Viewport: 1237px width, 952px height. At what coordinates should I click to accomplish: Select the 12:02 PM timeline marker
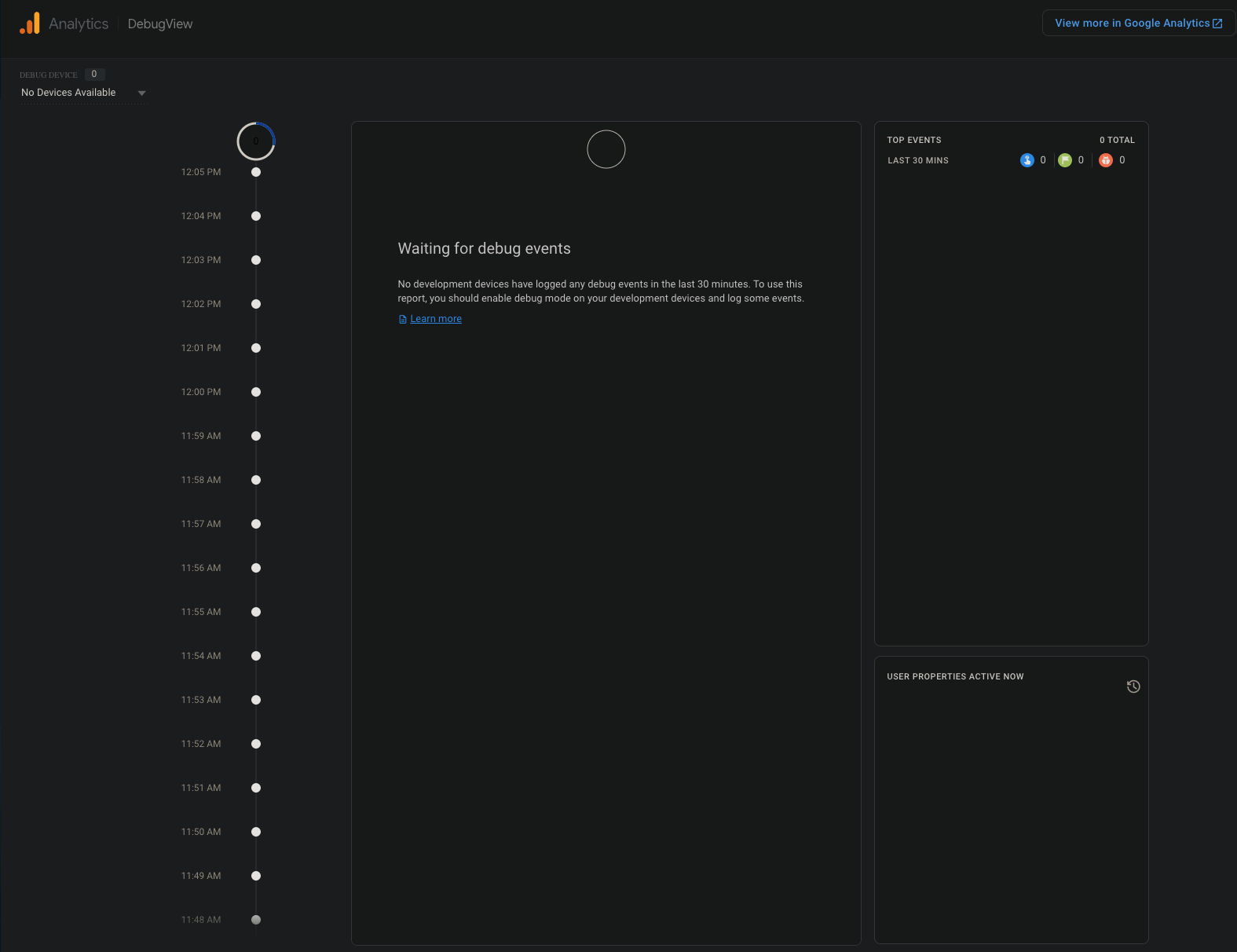click(x=256, y=304)
